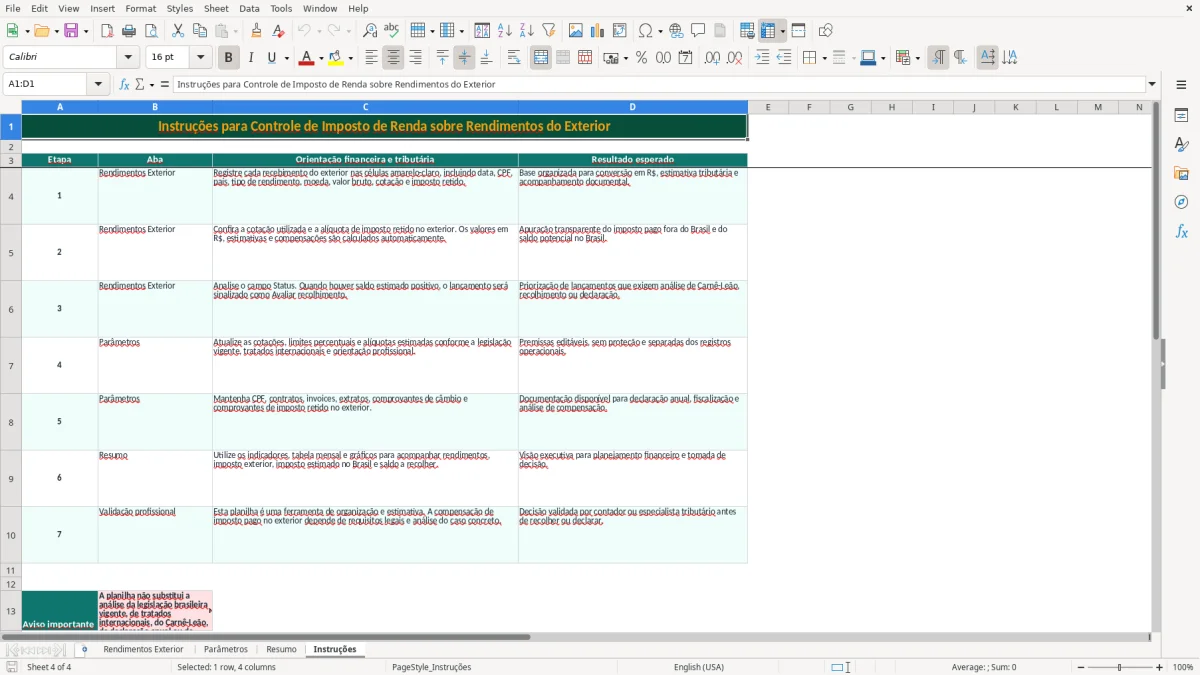Screen dimensions: 1200x675
Task: Open sidebar Properties panel
Action: click(x=1181, y=115)
